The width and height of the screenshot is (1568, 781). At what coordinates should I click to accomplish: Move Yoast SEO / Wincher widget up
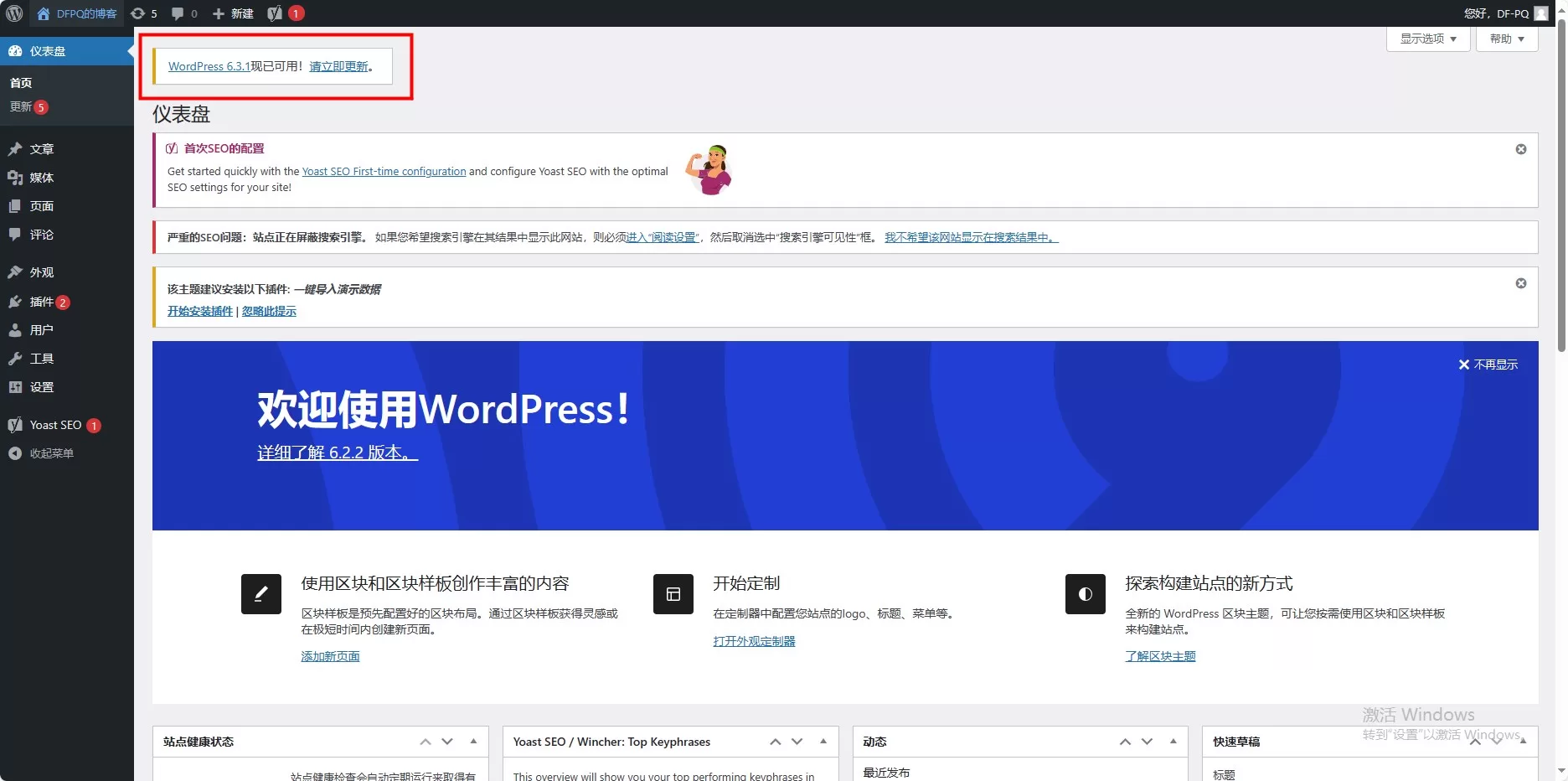click(x=776, y=742)
